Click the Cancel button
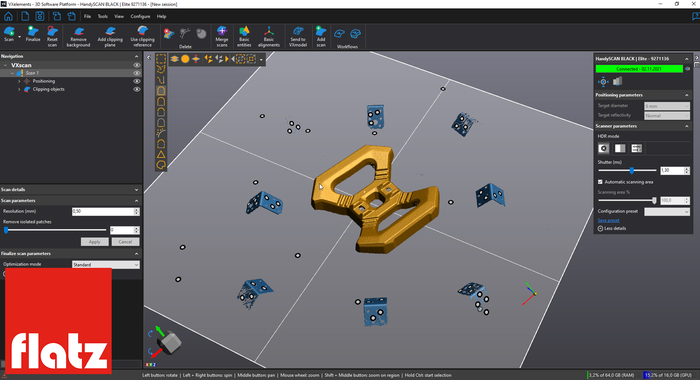Viewport: 700px width, 380px height. coord(125,242)
